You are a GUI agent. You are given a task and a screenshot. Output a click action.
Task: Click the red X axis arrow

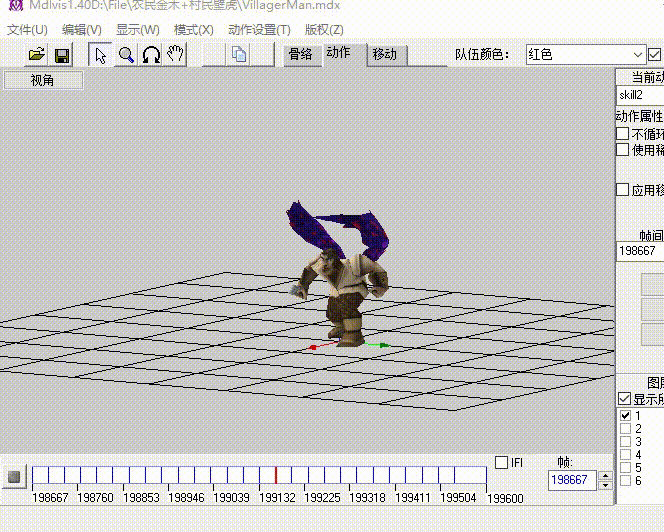click(x=313, y=347)
